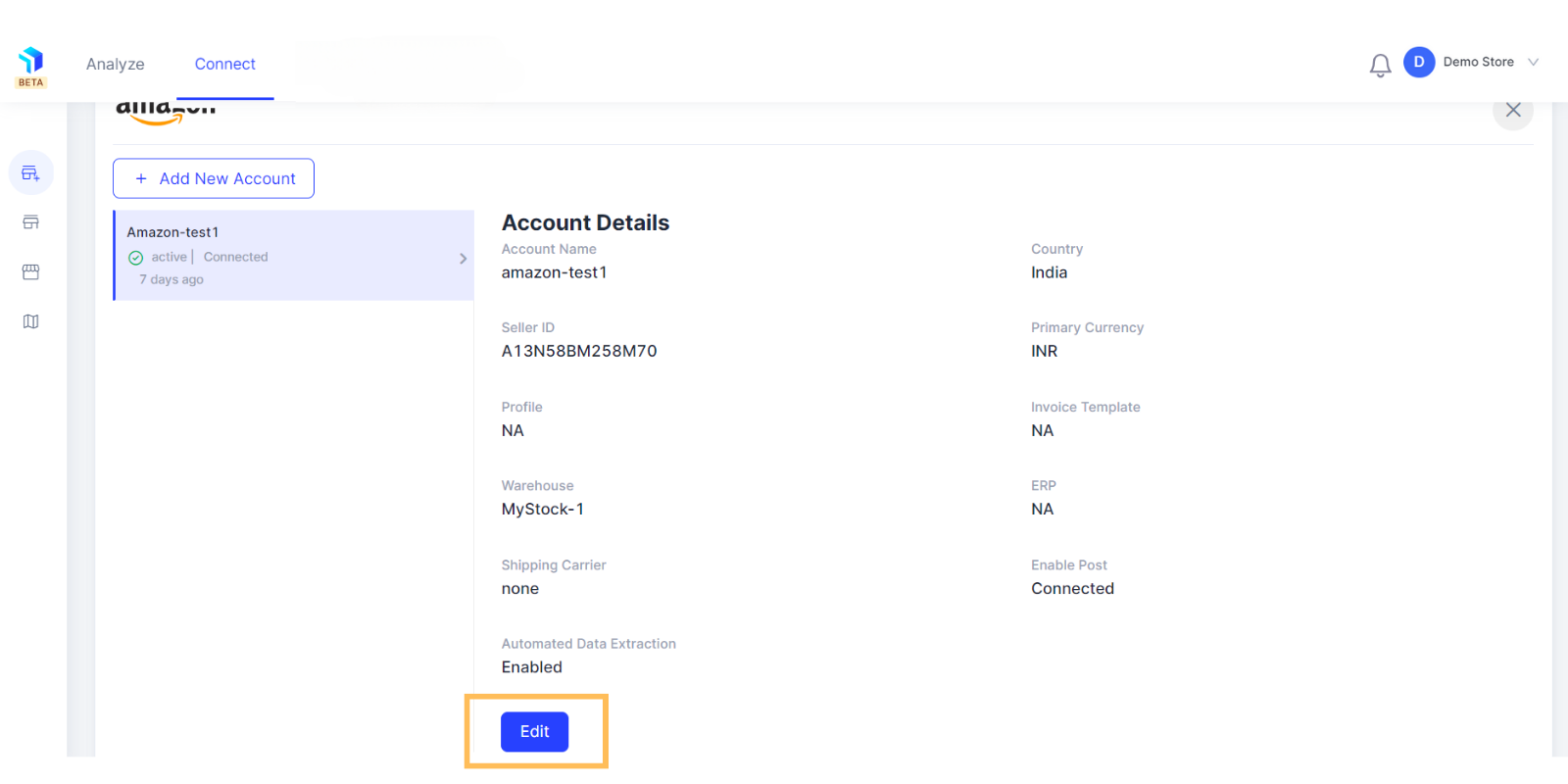Close the Amazon account panel
Screen dimensions: 1568x784
(1513, 110)
